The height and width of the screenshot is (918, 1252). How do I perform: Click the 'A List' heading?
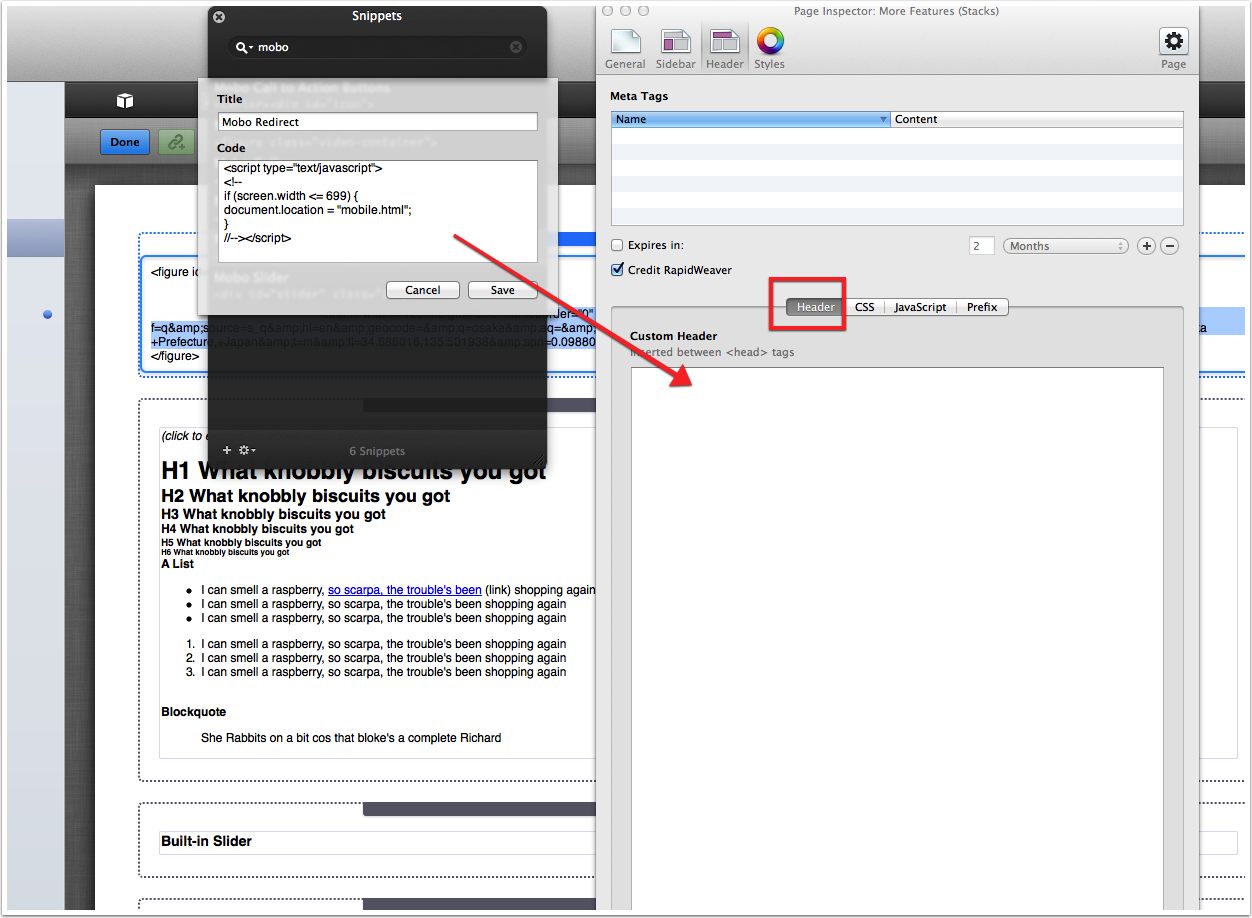[x=178, y=564]
